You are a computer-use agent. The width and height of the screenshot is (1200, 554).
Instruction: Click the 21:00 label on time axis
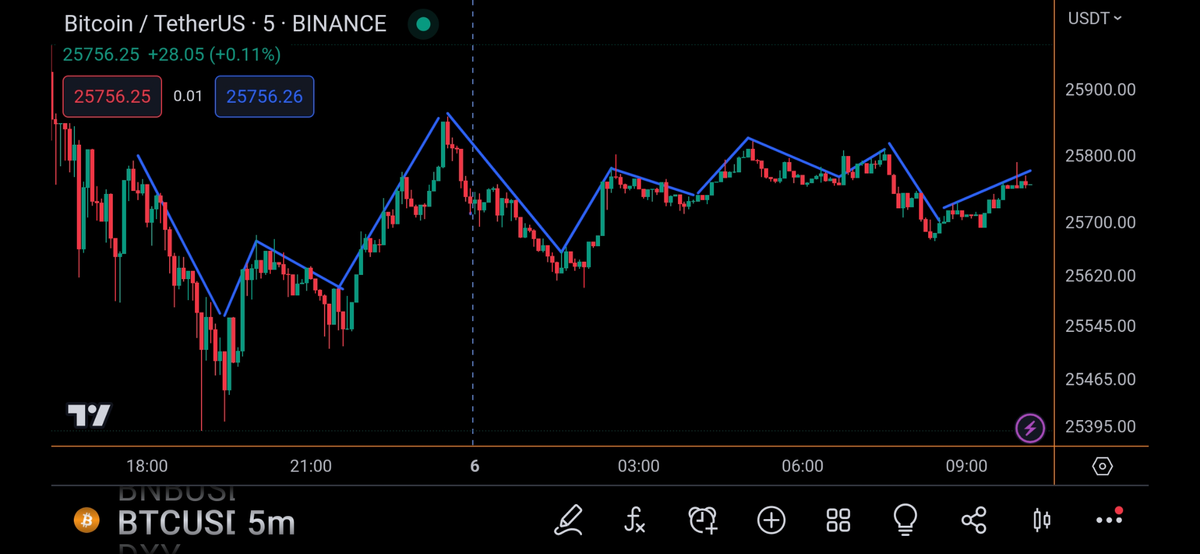pos(311,466)
